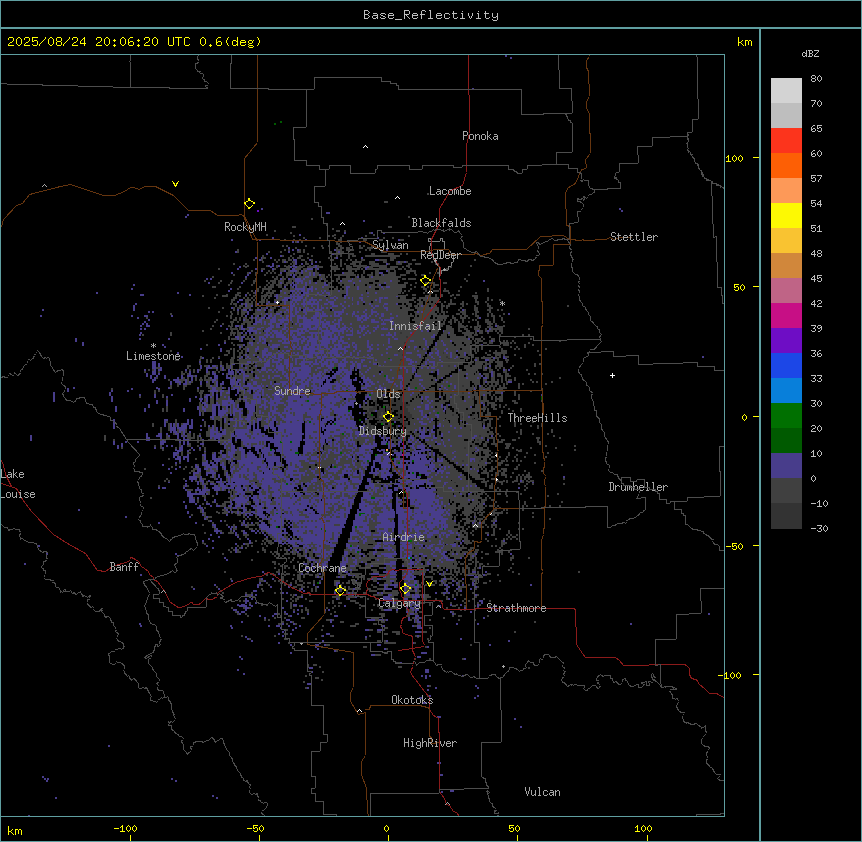Screen dimensions: 862x842
Task: Click the 100 tick on vertical axis
Action: pos(734,158)
